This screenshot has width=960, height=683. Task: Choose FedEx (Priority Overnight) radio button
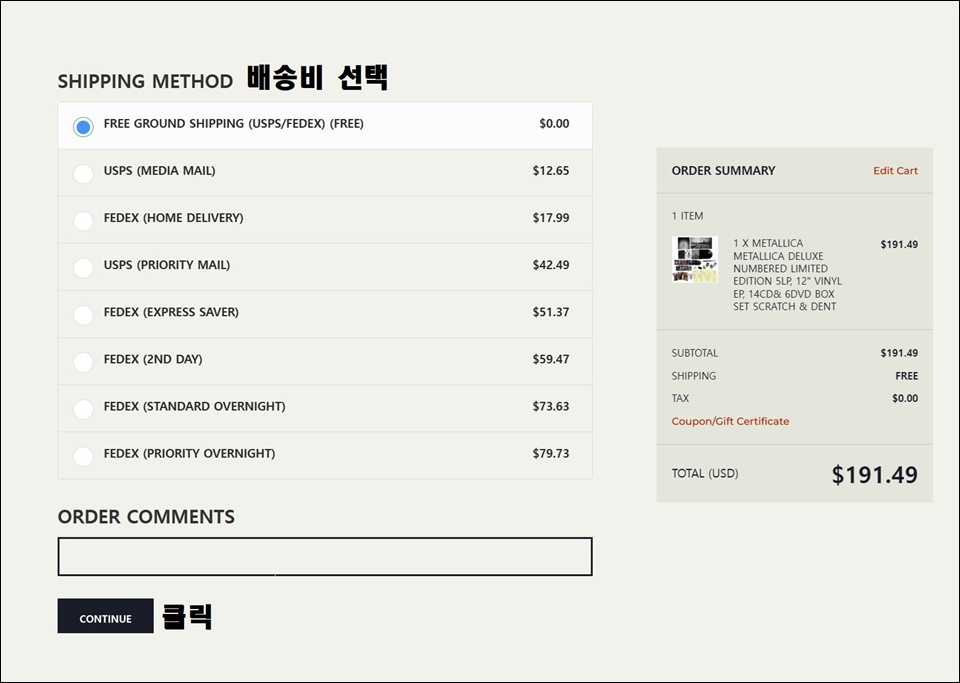coord(83,457)
